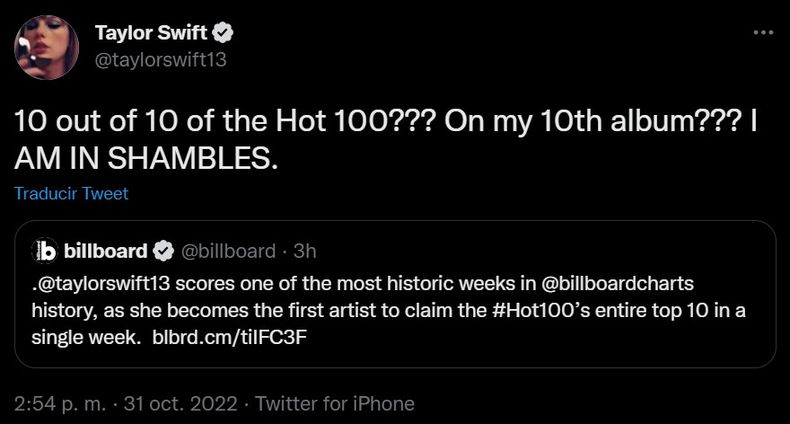The height and width of the screenshot is (424, 790).
Task: Open the billboard account name
Action: click(105, 249)
